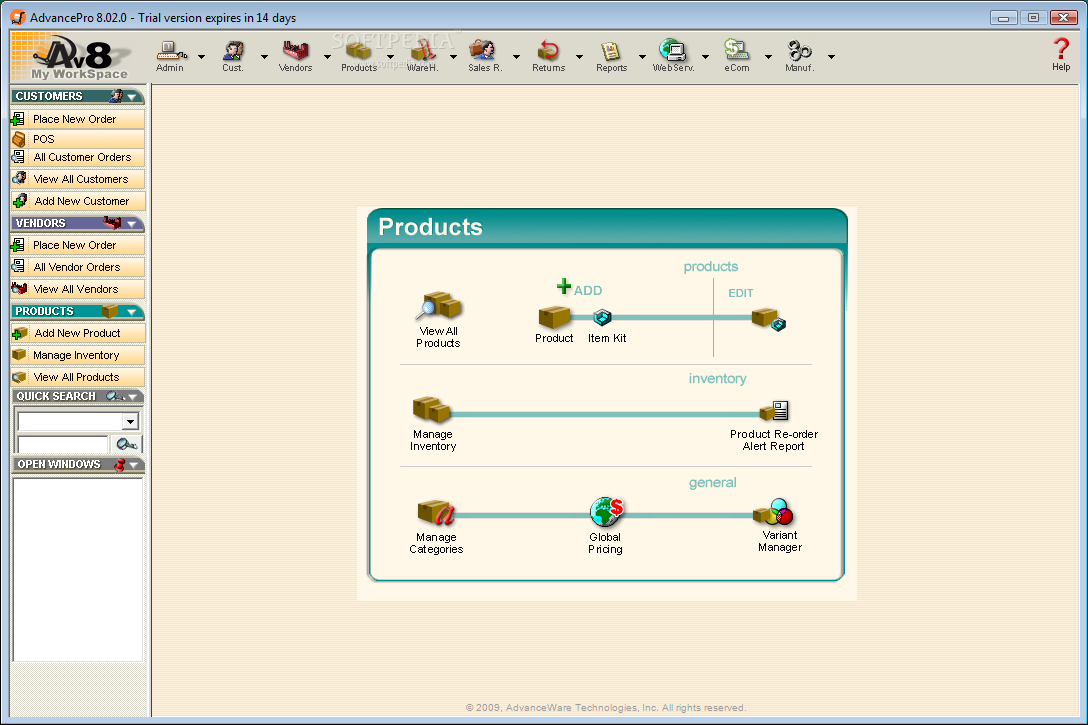
Task: Open the Admin toolbar icon
Action: (171, 56)
